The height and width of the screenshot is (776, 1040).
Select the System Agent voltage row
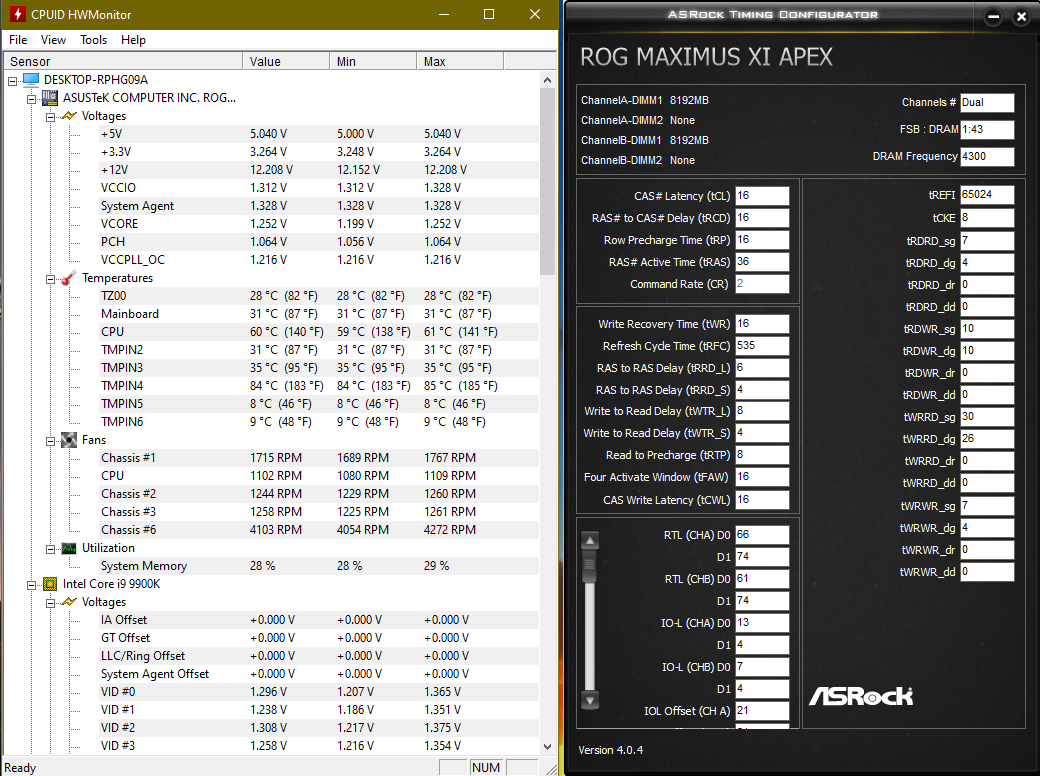point(319,206)
